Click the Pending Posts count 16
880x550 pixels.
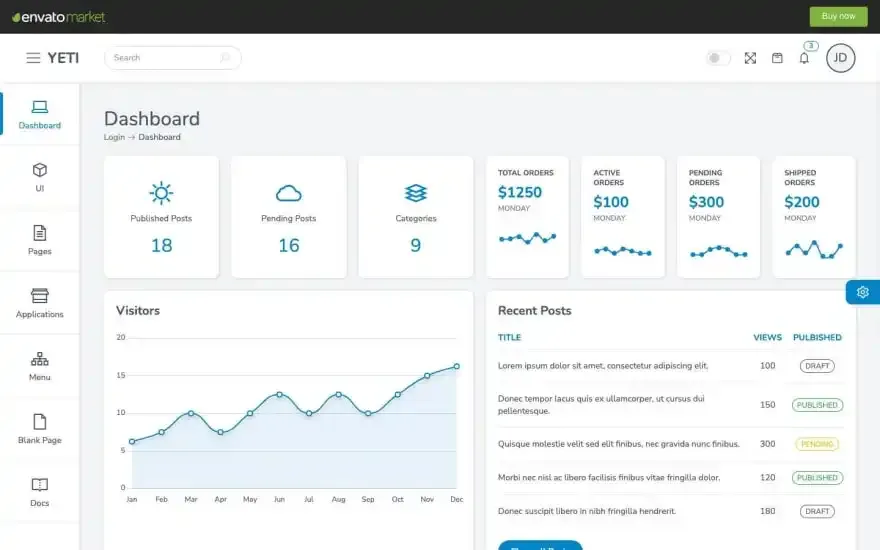tap(289, 245)
